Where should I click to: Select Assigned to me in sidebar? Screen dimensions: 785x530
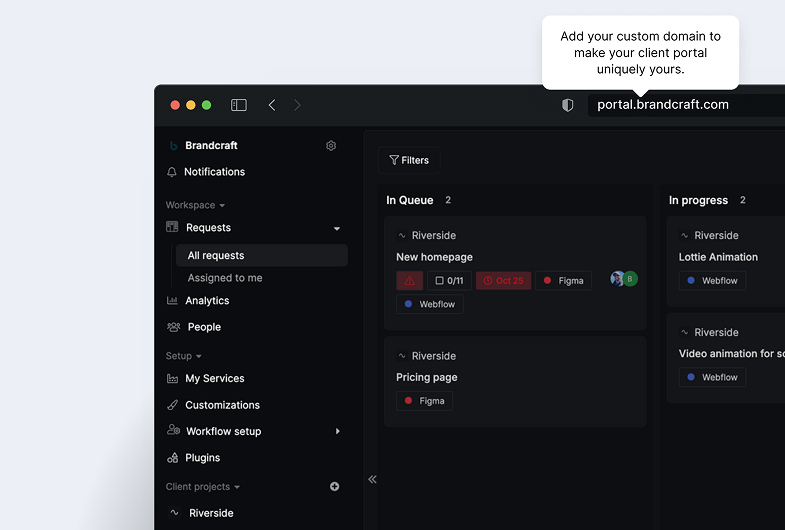225,278
